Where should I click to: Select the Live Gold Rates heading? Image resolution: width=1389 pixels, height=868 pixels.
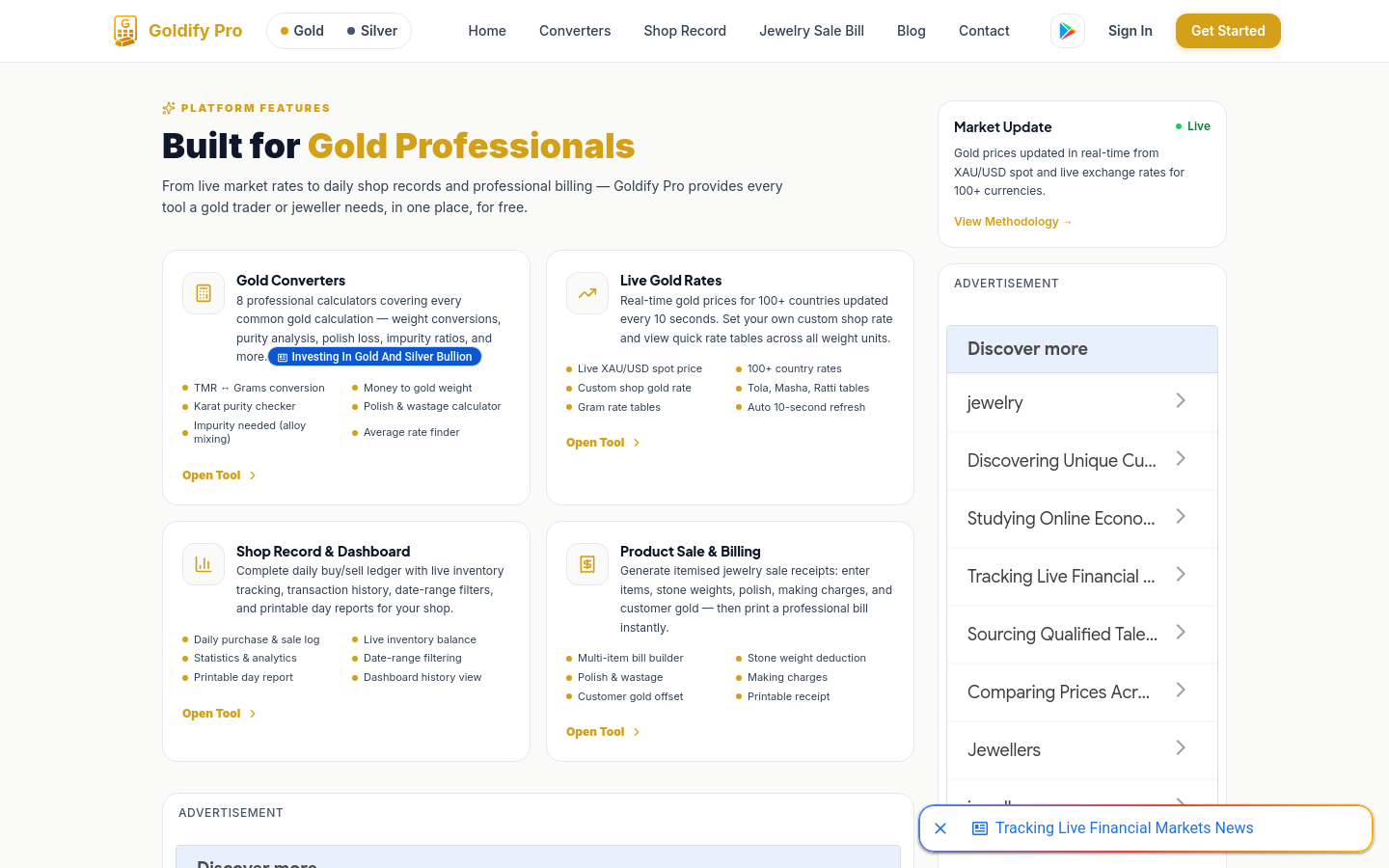point(671,281)
